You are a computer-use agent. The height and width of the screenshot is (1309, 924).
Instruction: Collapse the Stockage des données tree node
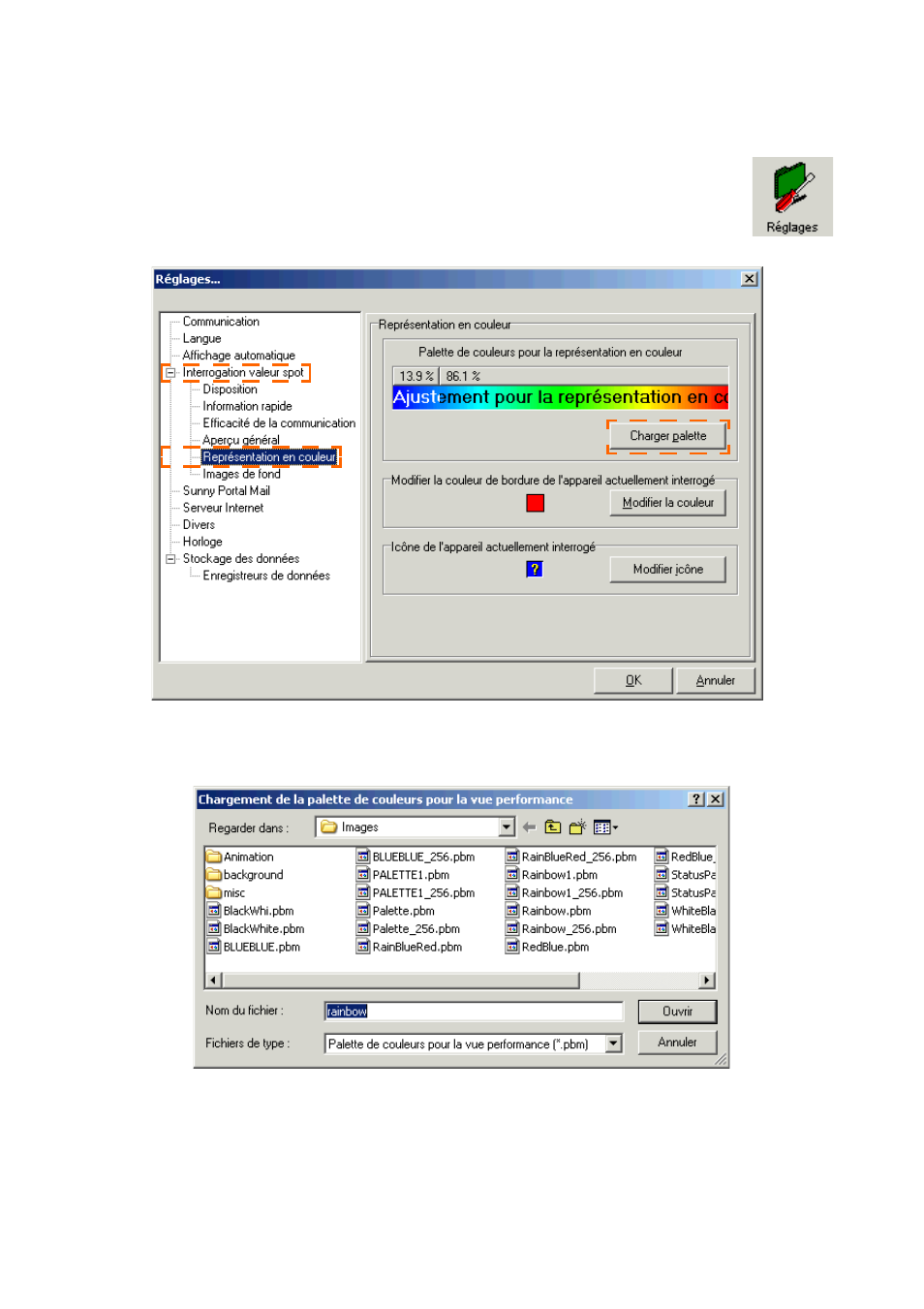click(170, 559)
